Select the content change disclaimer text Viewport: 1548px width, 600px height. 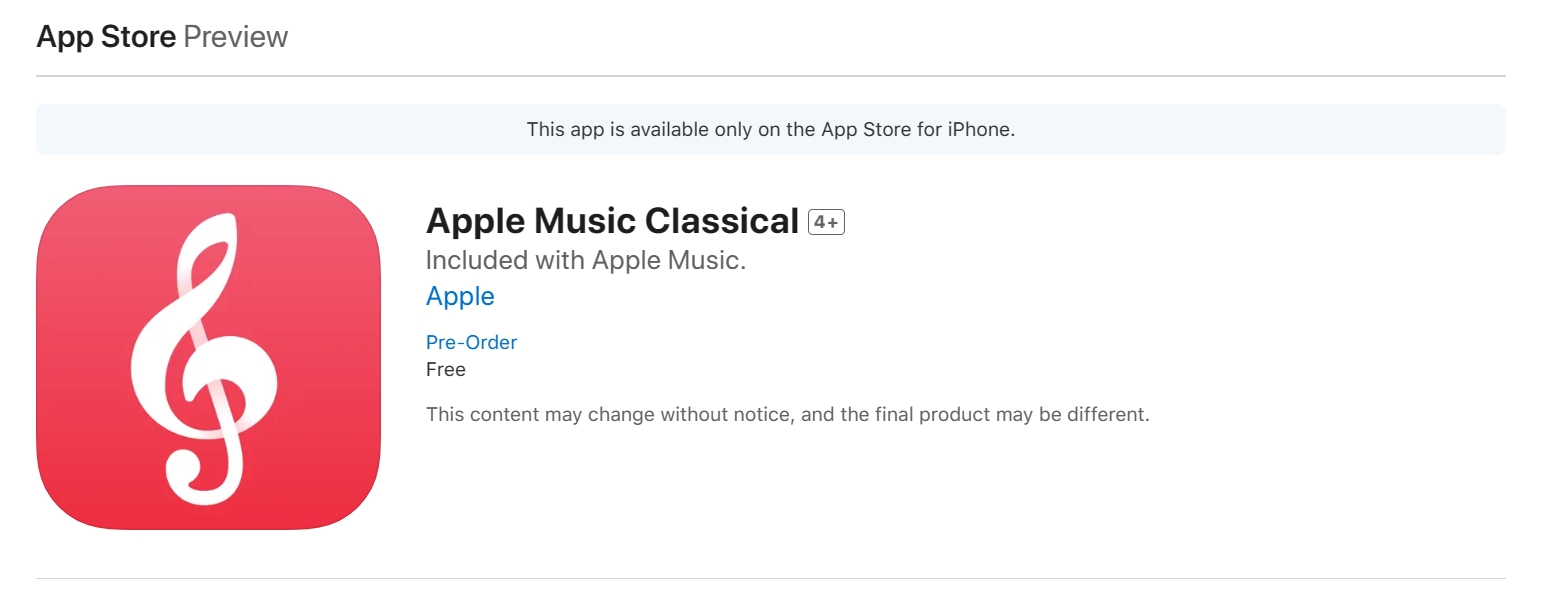tap(788, 413)
